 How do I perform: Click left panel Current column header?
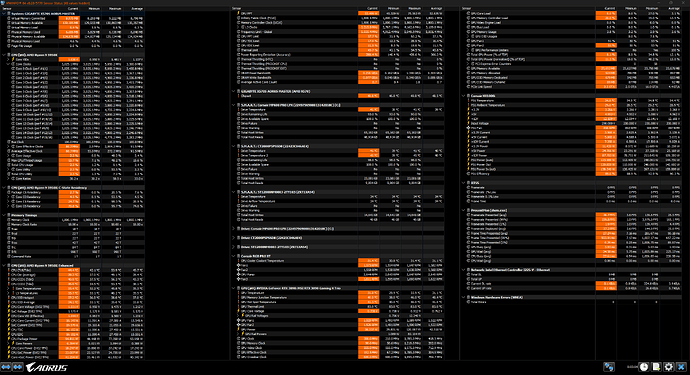pos(70,8)
